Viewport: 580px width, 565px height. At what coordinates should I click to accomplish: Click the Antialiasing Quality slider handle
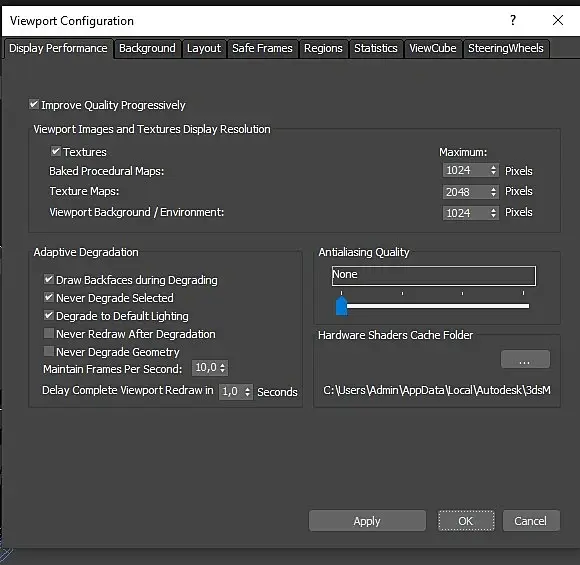click(341, 306)
